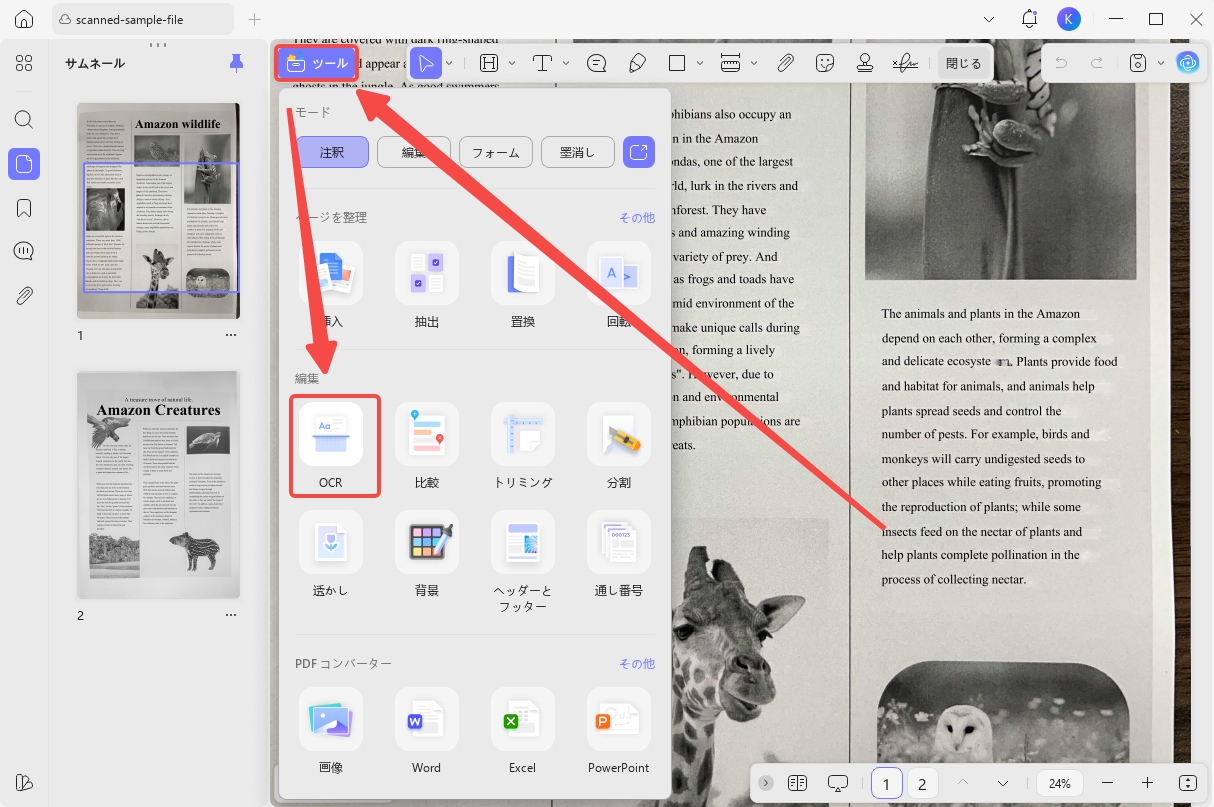Viewport: 1214px width, 807px height.
Task: Open the ツール tools menu button
Action: 317,63
